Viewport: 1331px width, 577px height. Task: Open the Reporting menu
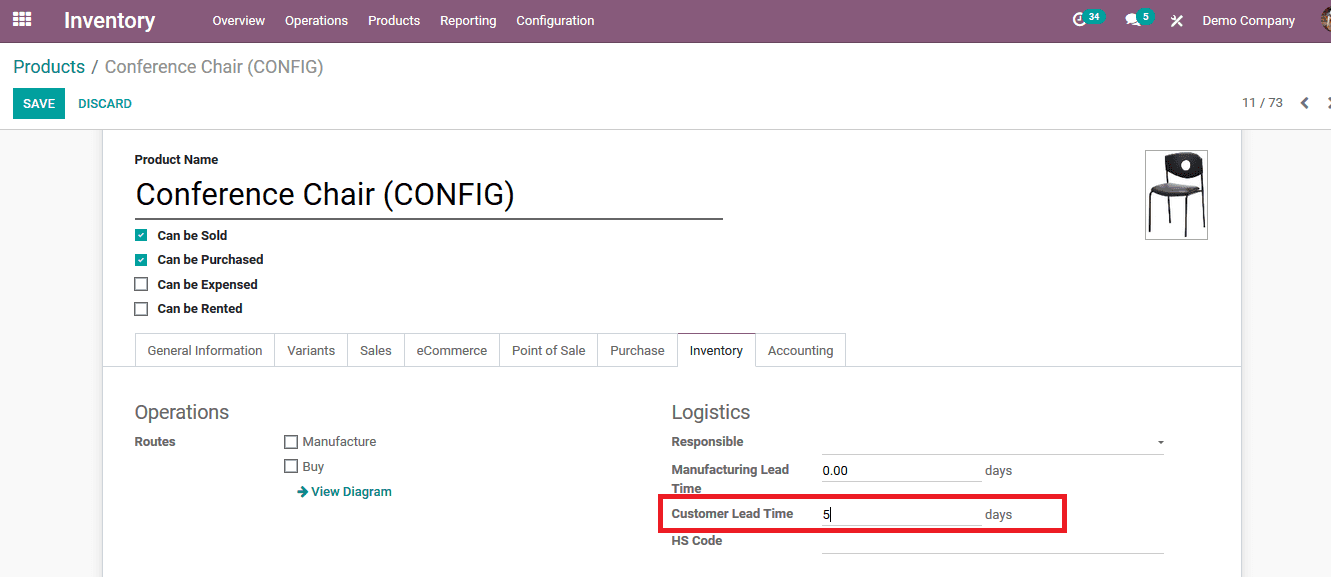pyautogui.click(x=468, y=20)
